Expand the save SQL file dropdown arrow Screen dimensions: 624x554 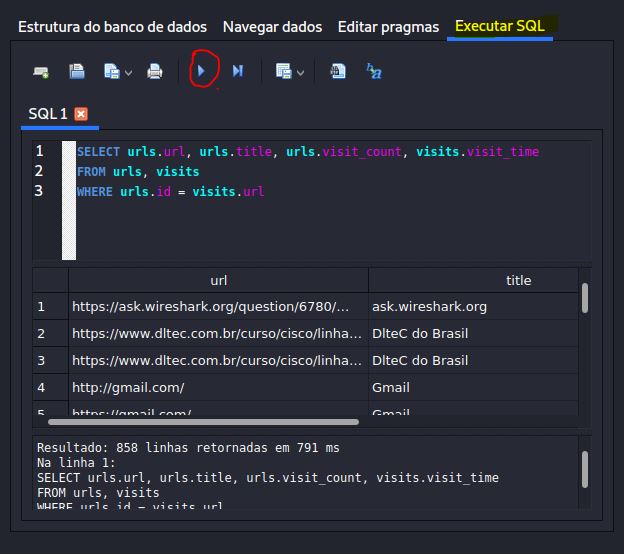coord(128,72)
